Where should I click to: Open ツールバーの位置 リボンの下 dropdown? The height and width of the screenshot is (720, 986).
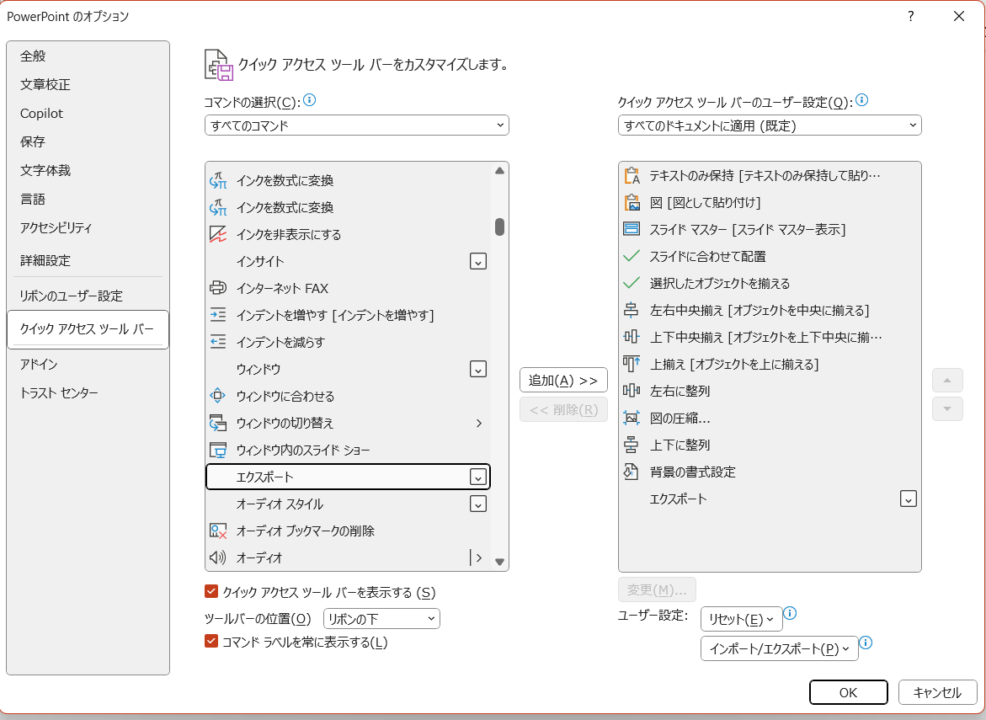(x=382, y=619)
